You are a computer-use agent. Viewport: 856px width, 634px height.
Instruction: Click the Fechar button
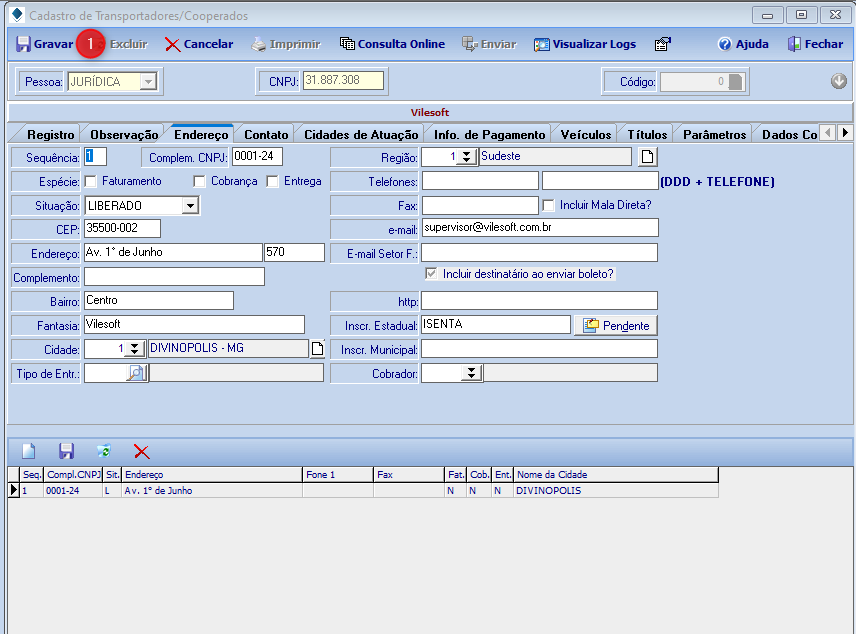pos(814,44)
